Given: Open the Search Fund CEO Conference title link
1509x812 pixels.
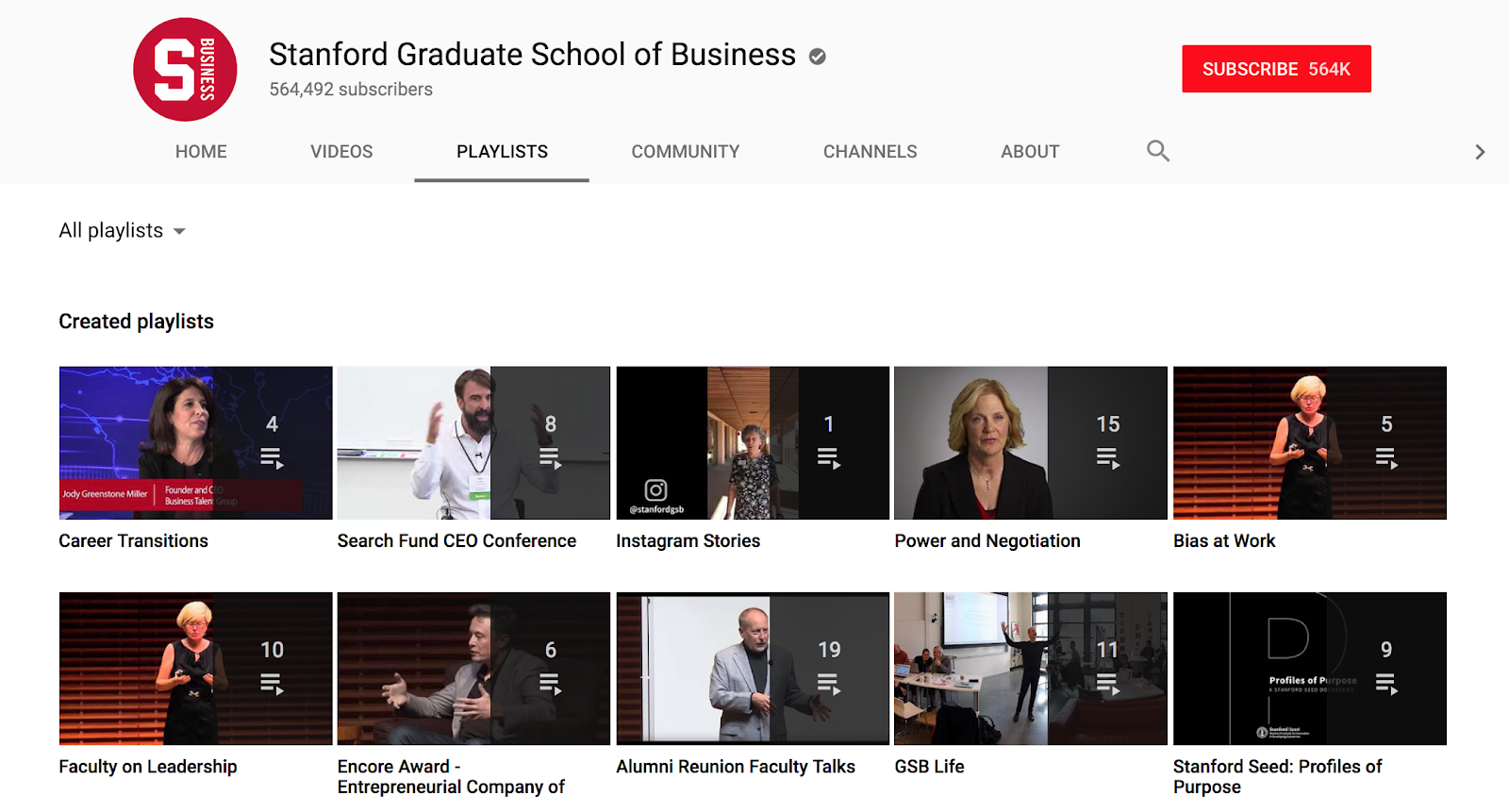Looking at the screenshot, I should point(456,541).
